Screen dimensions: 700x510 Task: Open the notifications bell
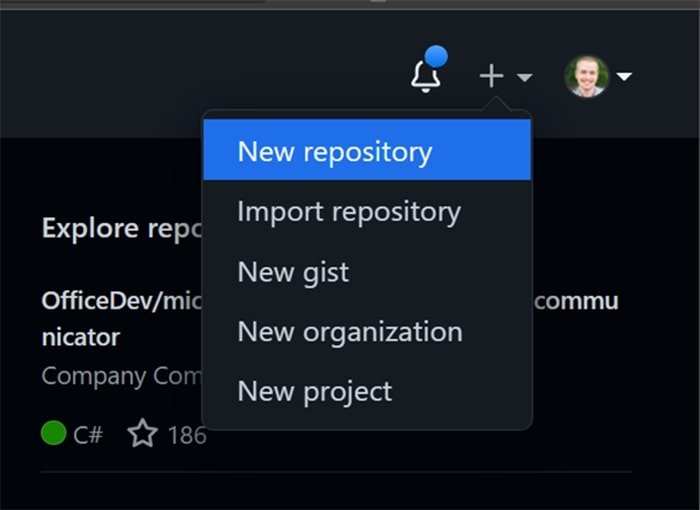[425, 77]
